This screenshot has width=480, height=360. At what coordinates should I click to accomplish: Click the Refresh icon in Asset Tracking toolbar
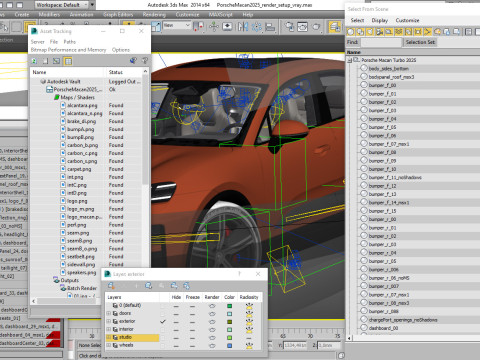pyautogui.click(x=34, y=61)
